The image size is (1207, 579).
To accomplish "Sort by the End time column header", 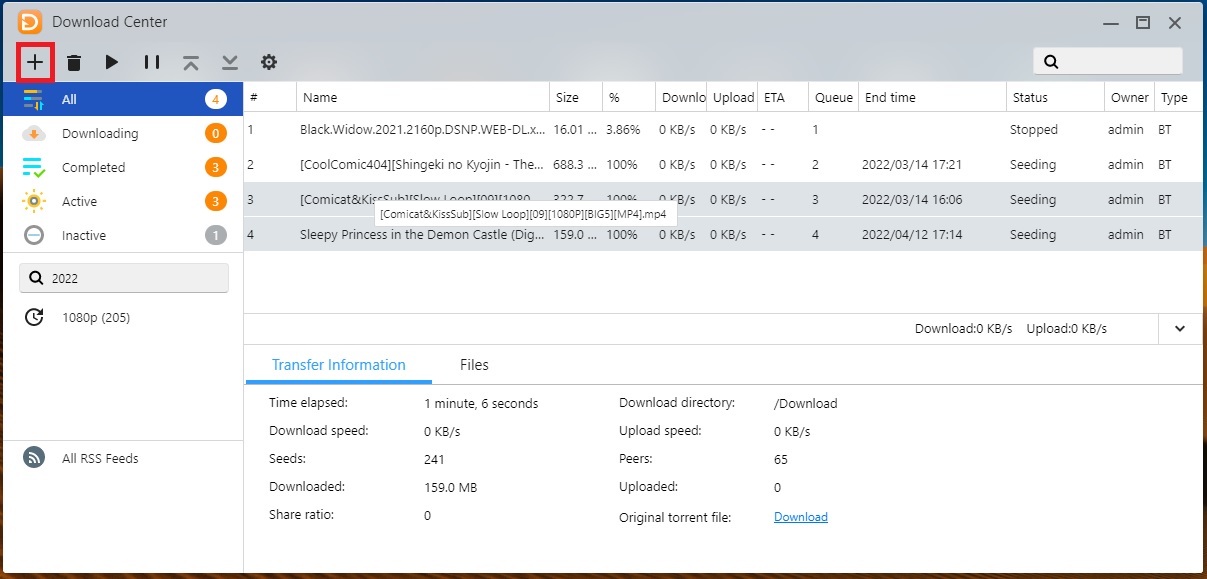I will click(932, 97).
